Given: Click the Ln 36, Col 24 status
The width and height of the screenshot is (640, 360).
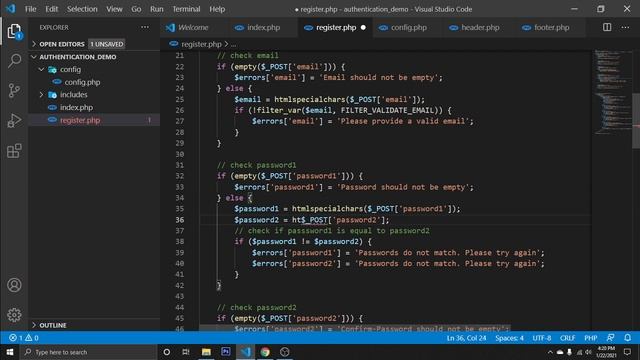Looking at the screenshot, I should tap(466, 338).
